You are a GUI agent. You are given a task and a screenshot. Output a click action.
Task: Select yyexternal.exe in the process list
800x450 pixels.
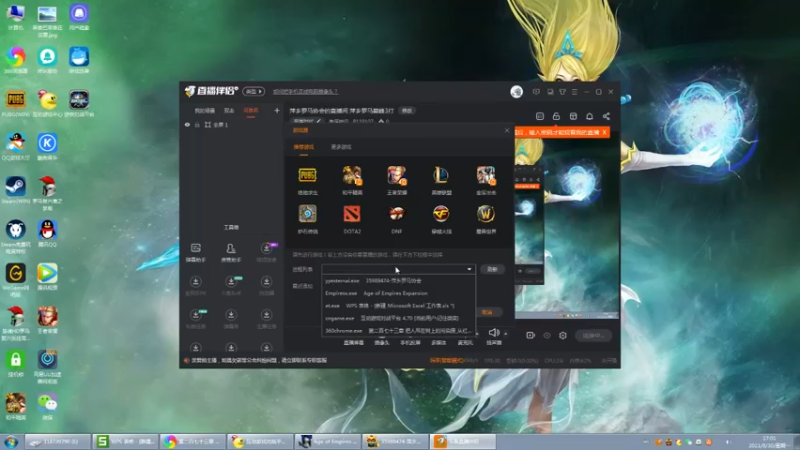(399, 281)
